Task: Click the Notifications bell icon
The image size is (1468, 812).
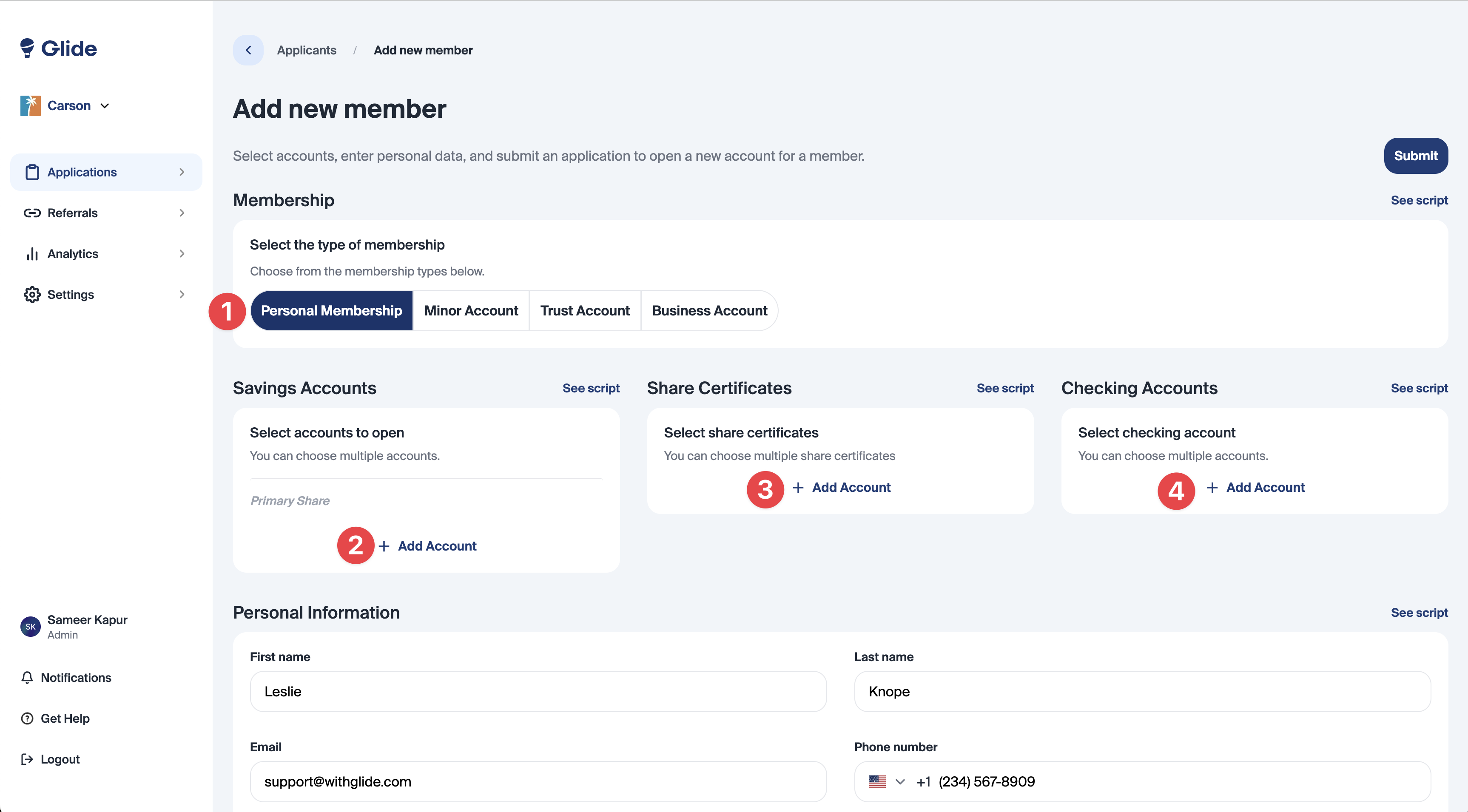Action: 27,678
